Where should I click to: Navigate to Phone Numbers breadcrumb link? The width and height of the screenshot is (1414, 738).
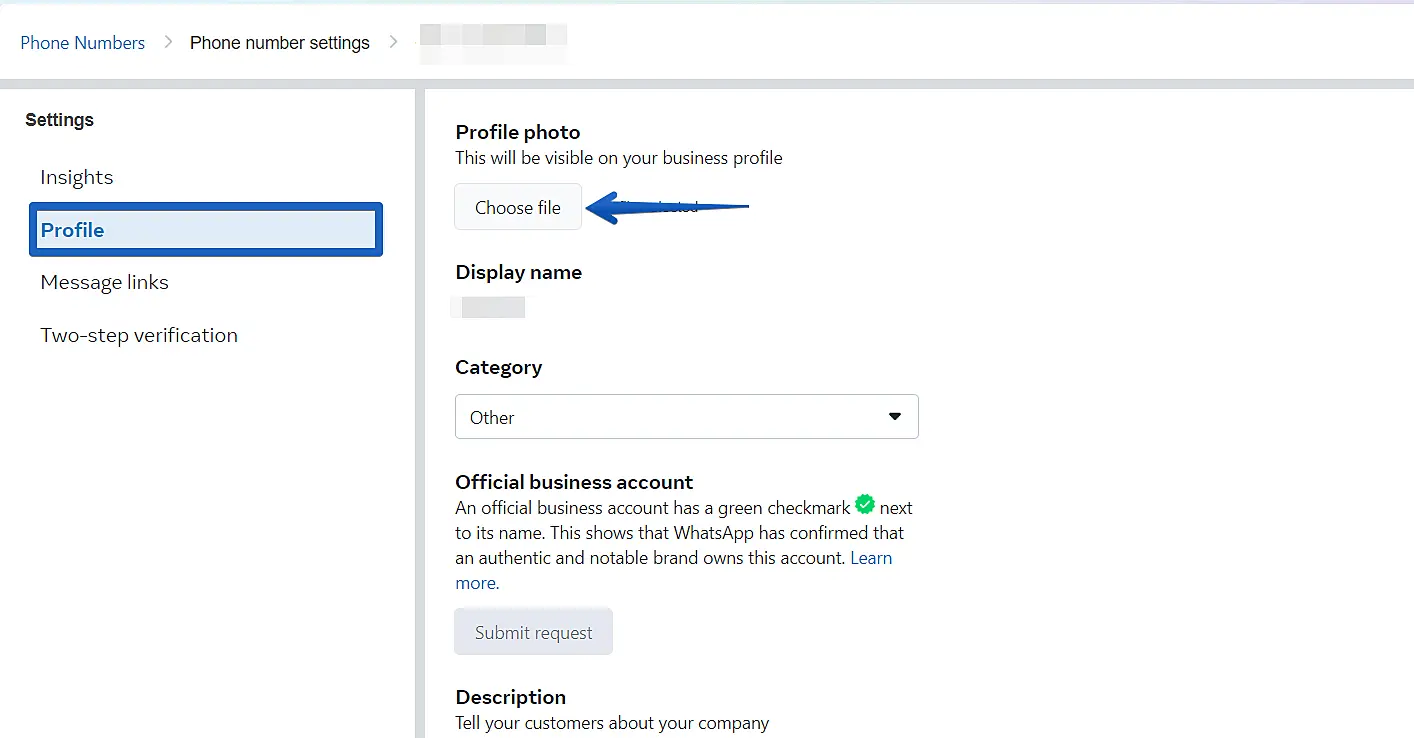pyautogui.click(x=83, y=43)
